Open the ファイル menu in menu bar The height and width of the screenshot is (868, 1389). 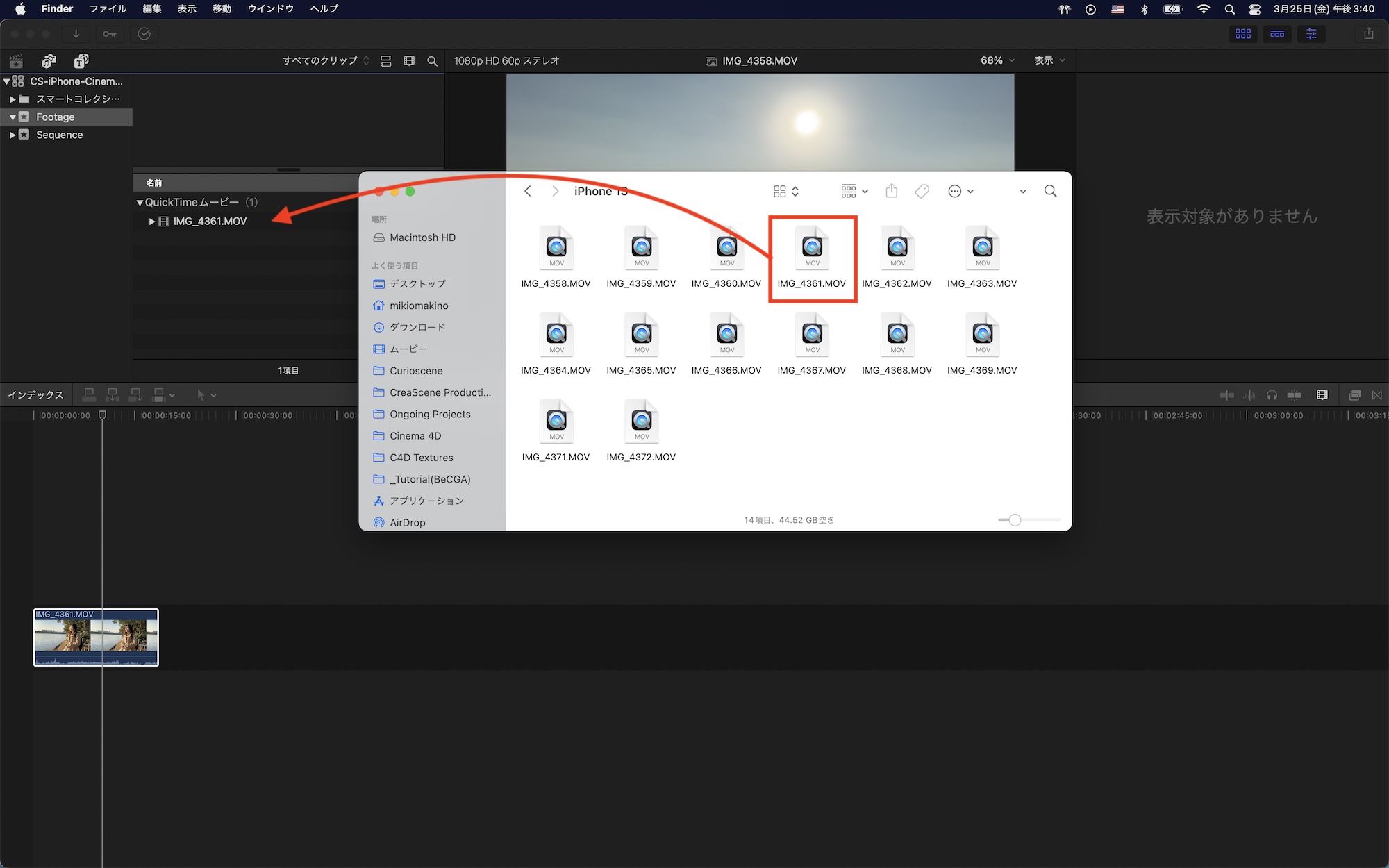(108, 9)
